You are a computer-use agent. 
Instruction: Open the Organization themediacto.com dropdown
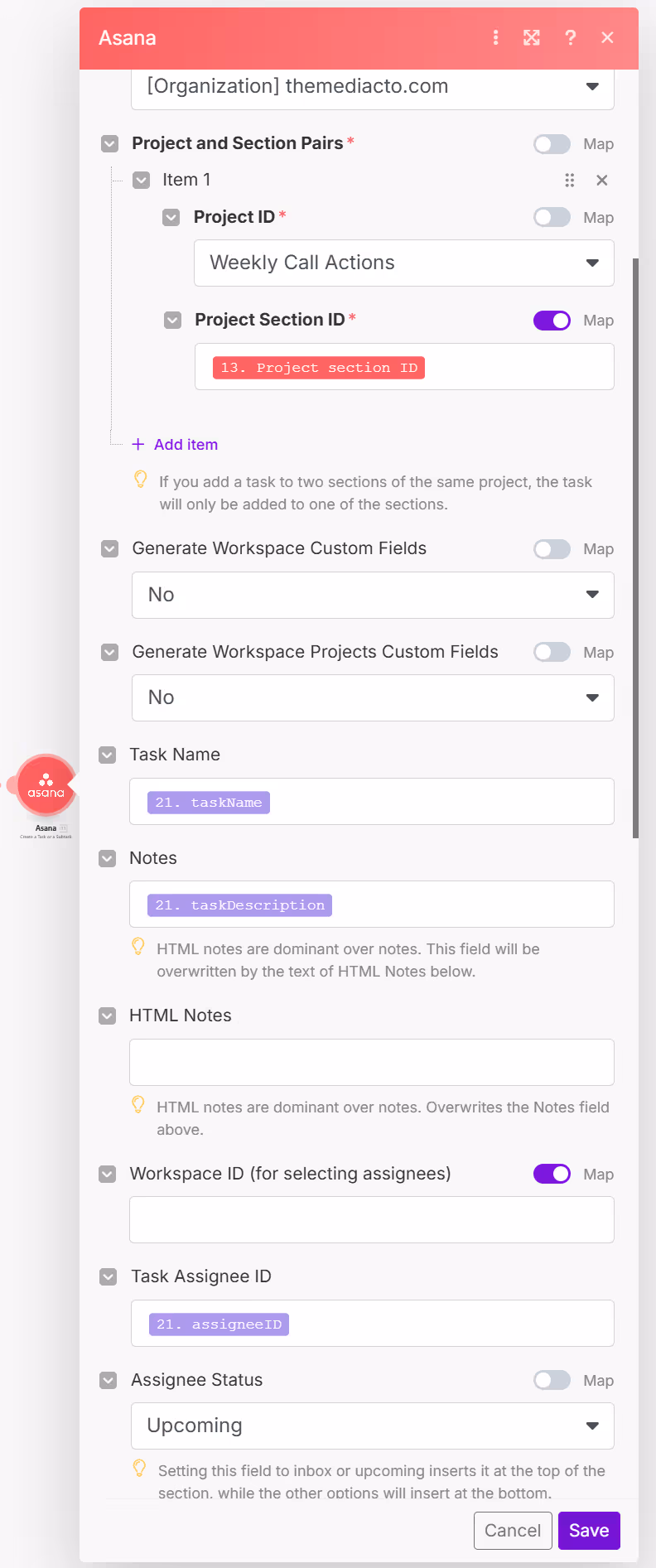(x=592, y=86)
